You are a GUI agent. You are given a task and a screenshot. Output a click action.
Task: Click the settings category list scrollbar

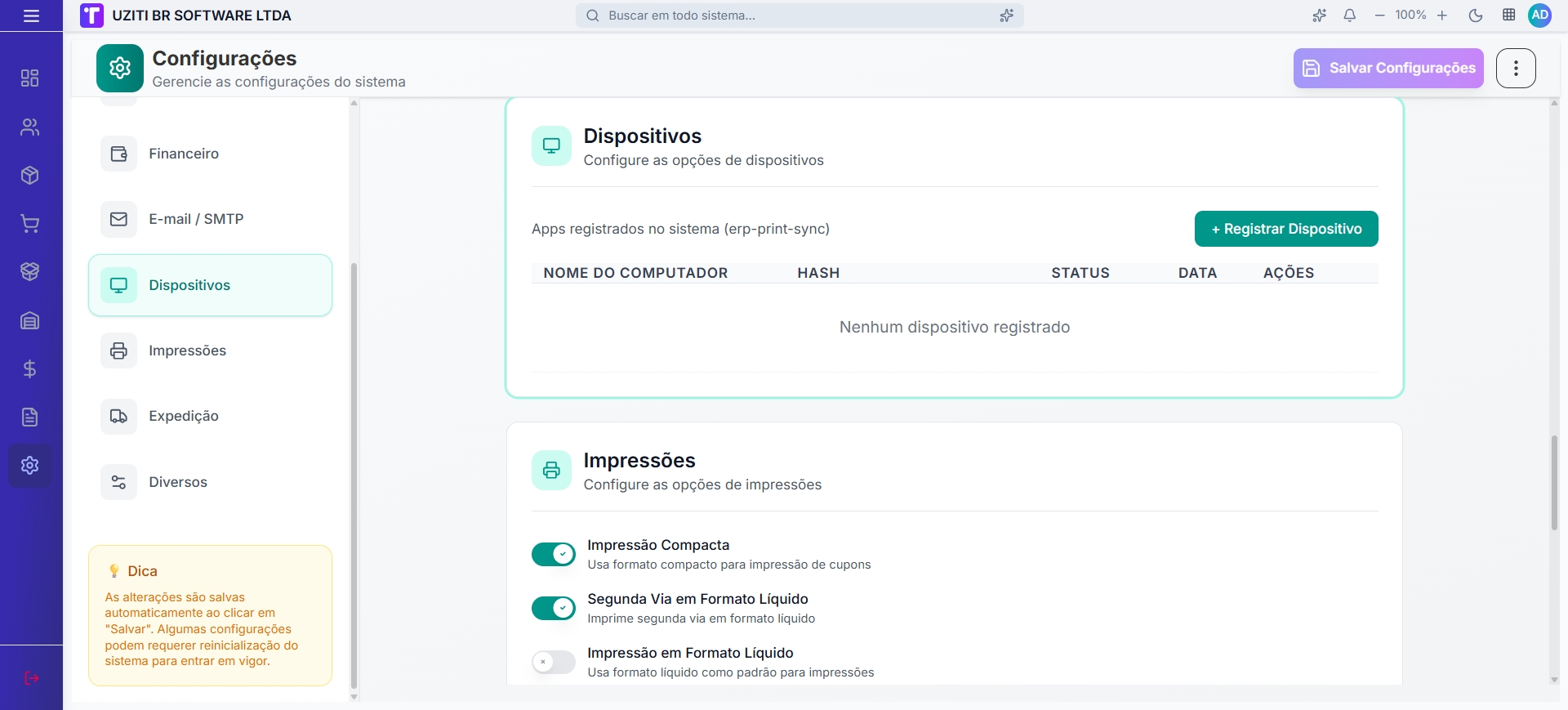354,476
